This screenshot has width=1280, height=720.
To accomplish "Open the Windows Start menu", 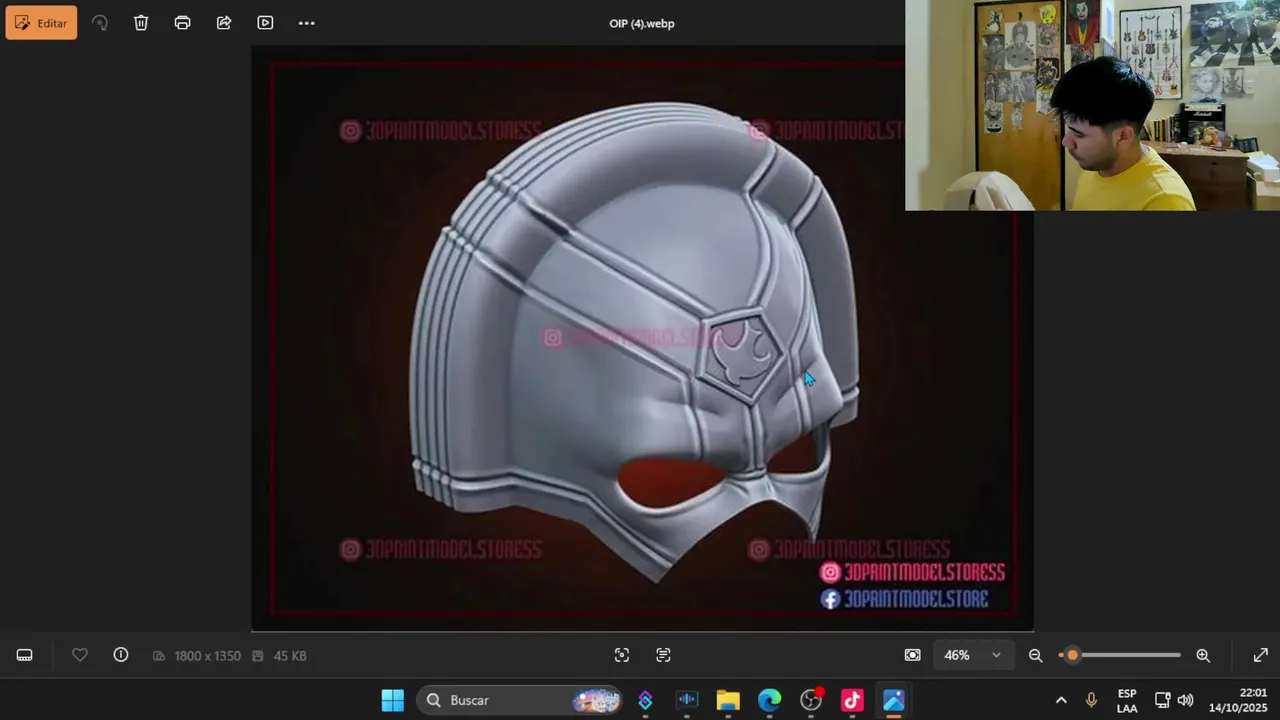I will (393, 700).
